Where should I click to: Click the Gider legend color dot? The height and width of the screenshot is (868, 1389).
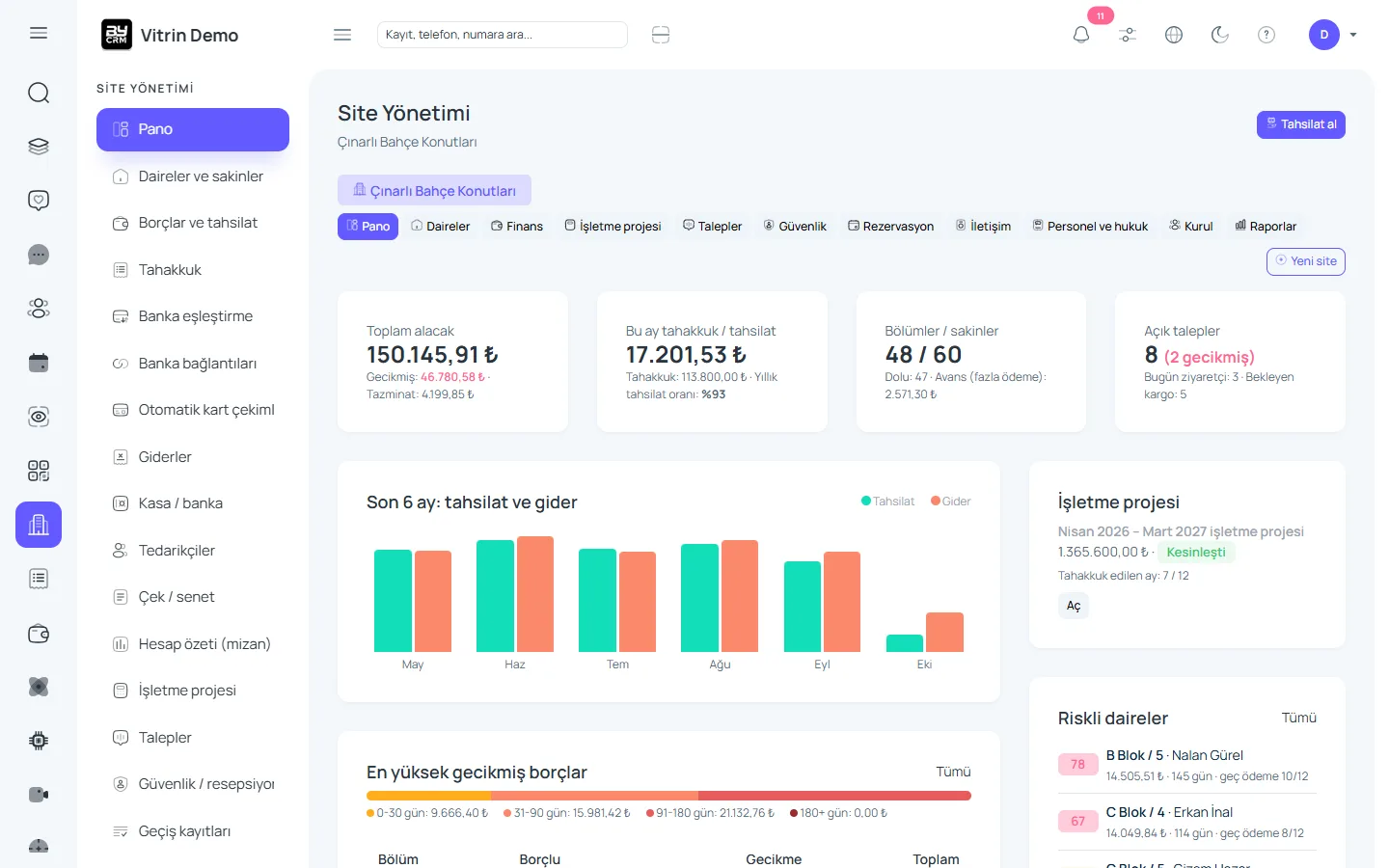tap(936, 501)
